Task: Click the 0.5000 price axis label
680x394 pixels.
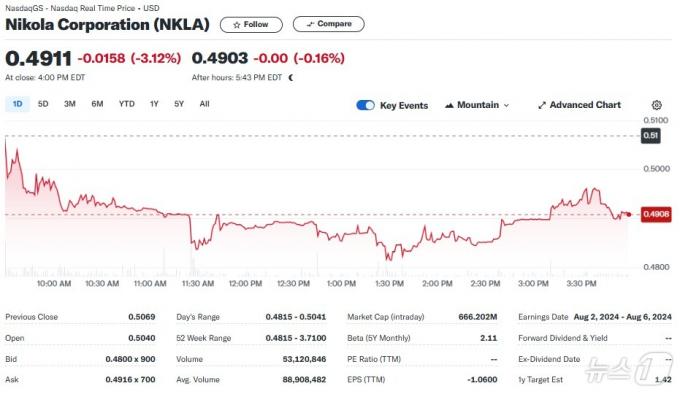Action: pyautogui.click(x=657, y=169)
